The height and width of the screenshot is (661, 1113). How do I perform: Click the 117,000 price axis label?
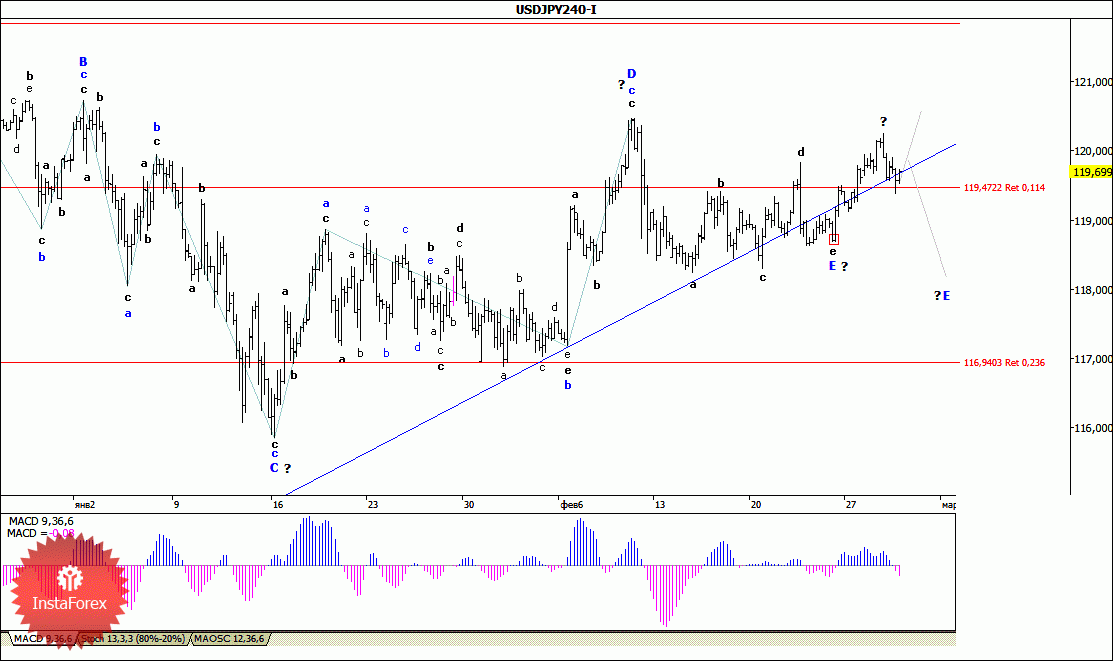[x=1093, y=359]
